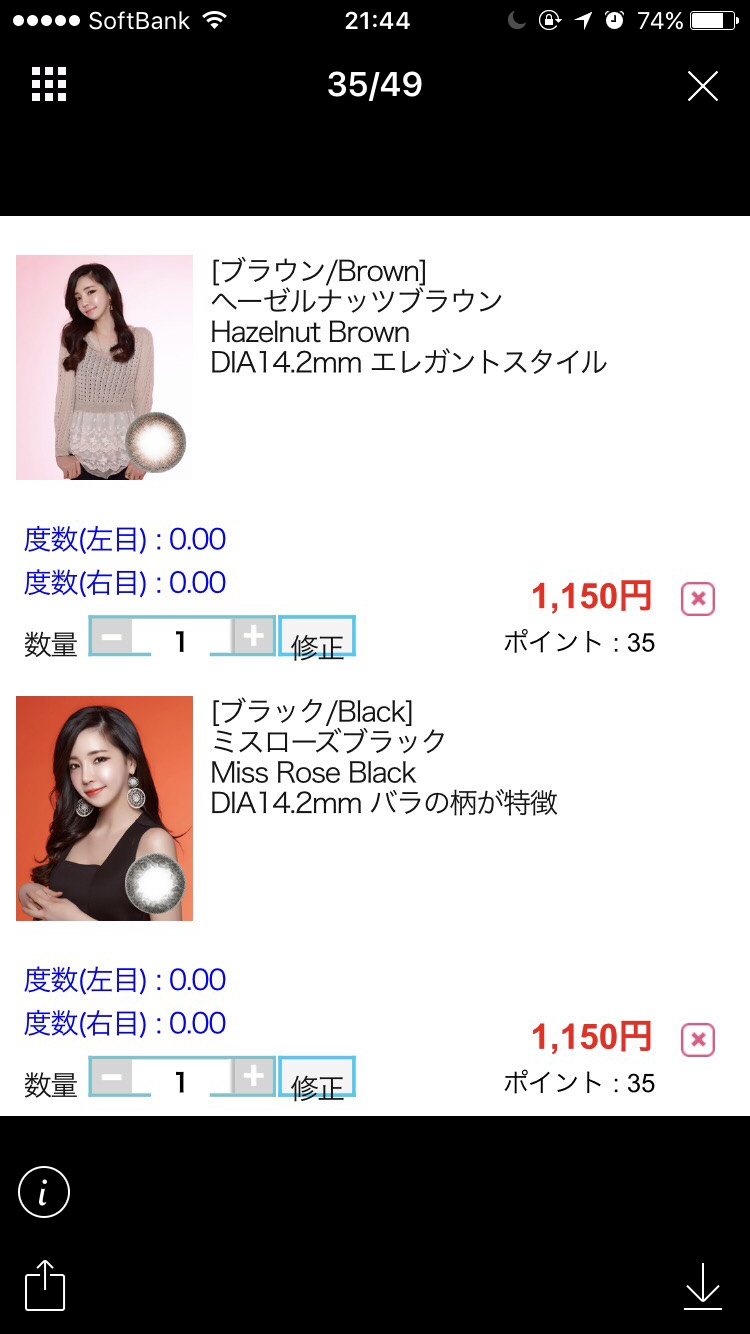Open the thumbnail grid view icon
Viewport: 750px width, 1334px height.
pyautogui.click(x=49, y=85)
